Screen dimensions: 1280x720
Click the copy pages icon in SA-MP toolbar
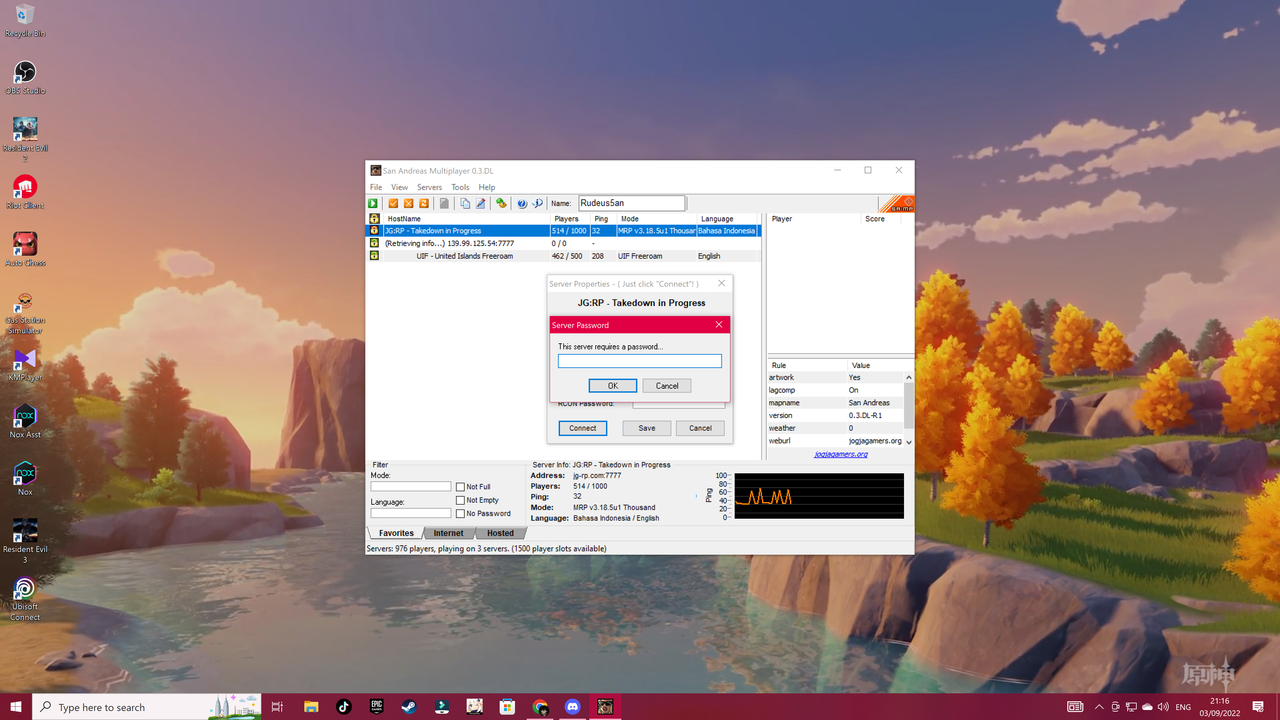tap(465, 203)
